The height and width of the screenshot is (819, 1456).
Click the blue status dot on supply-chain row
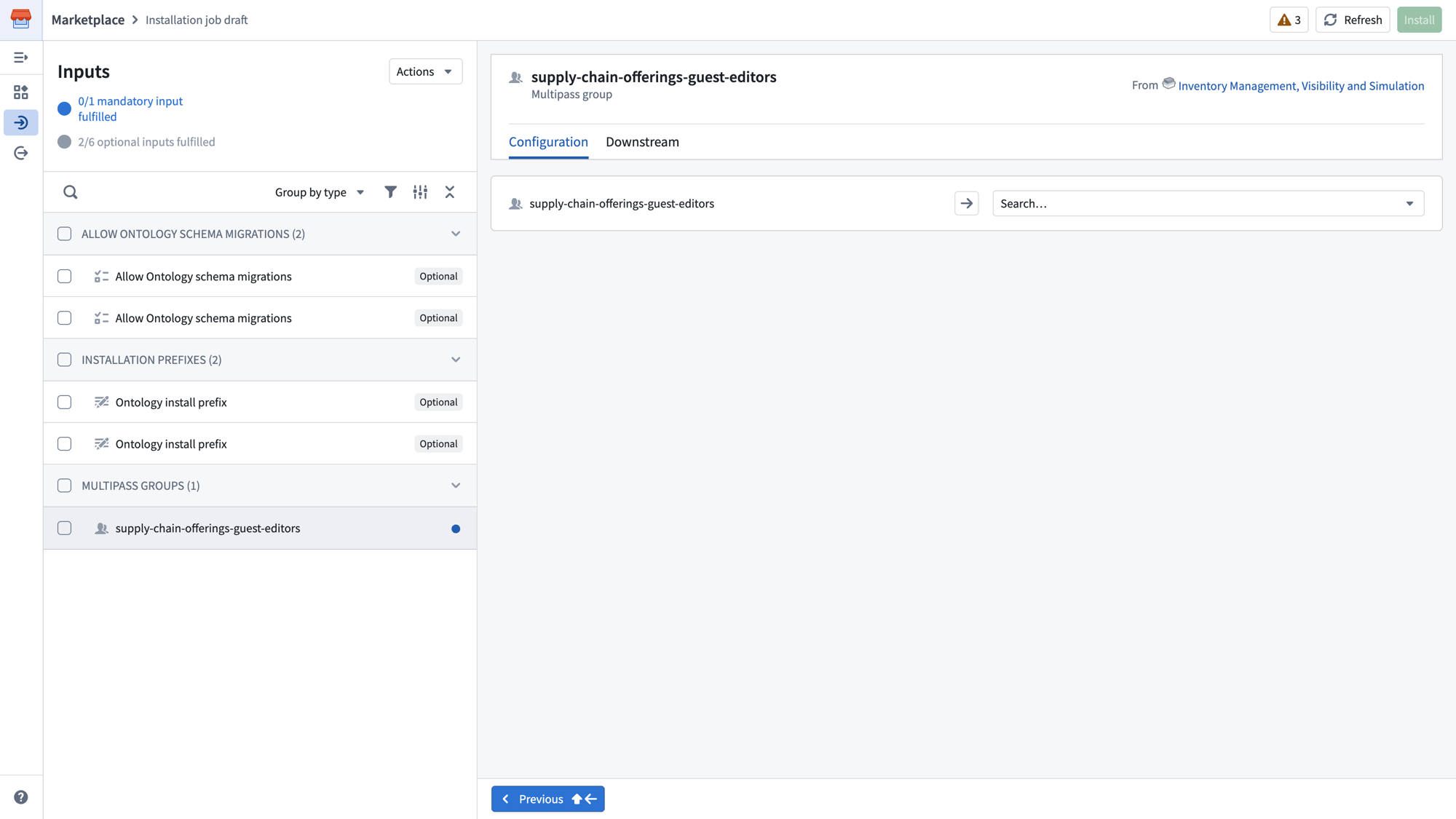(456, 529)
